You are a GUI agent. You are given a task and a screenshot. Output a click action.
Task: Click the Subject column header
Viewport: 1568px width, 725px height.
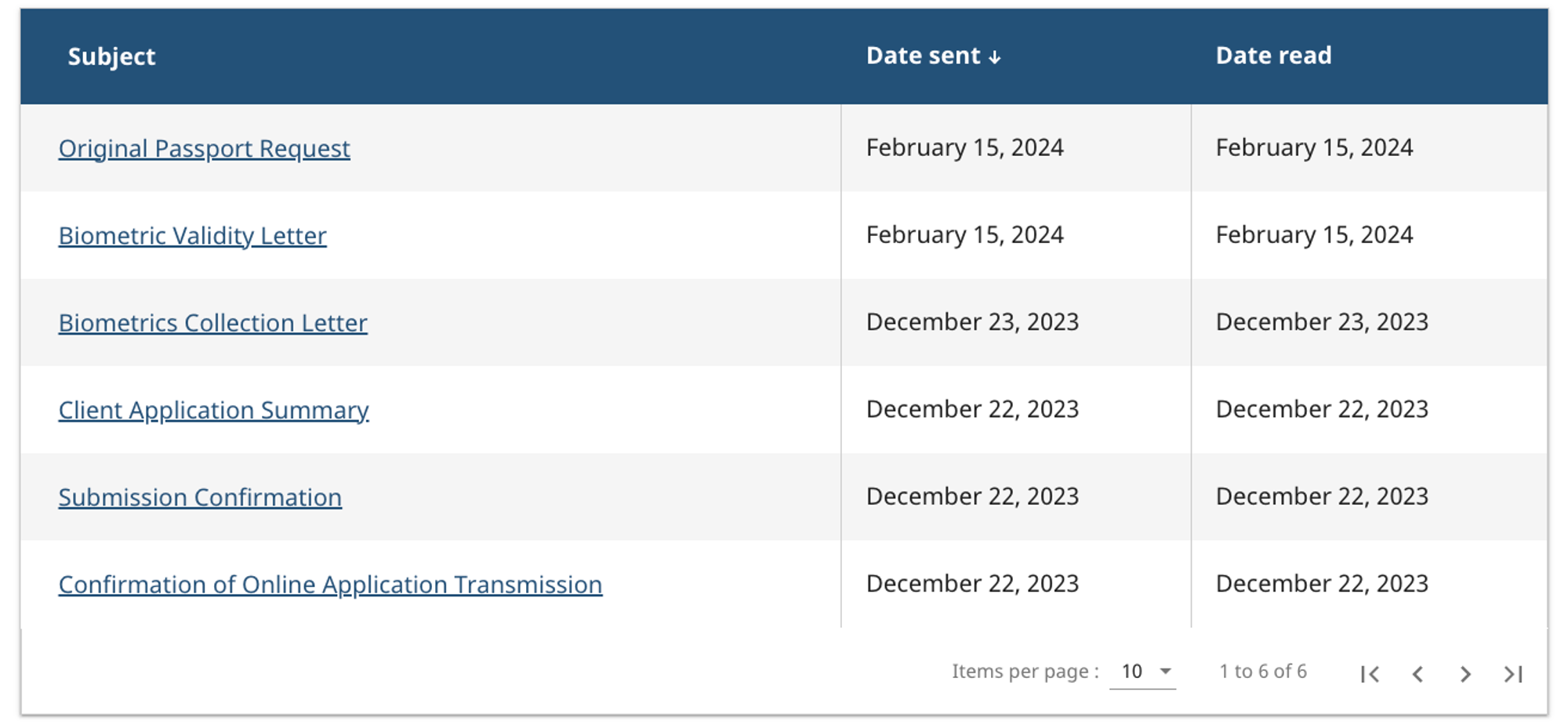(x=111, y=56)
